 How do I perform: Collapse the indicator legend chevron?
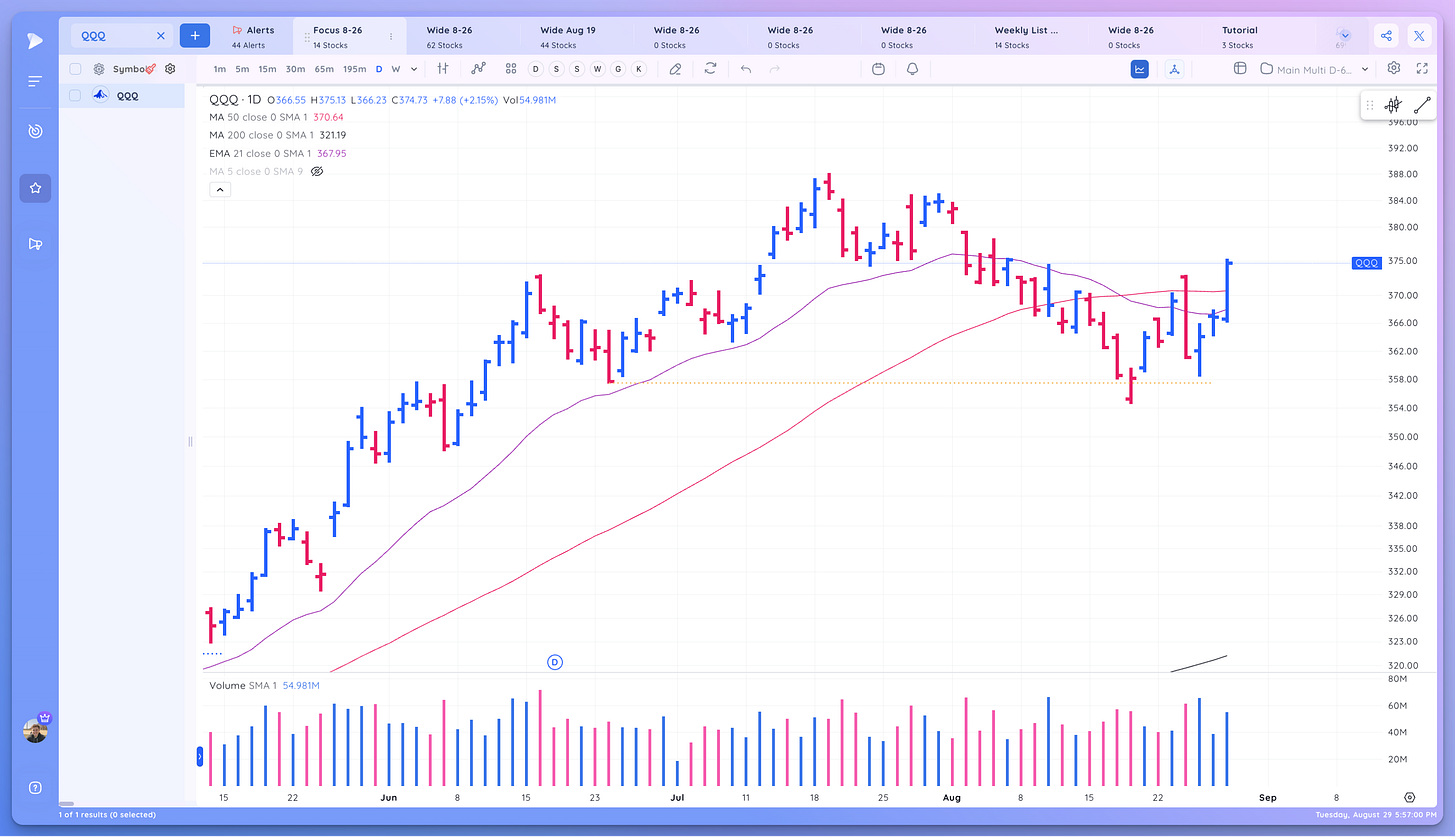[x=219, y=189]
